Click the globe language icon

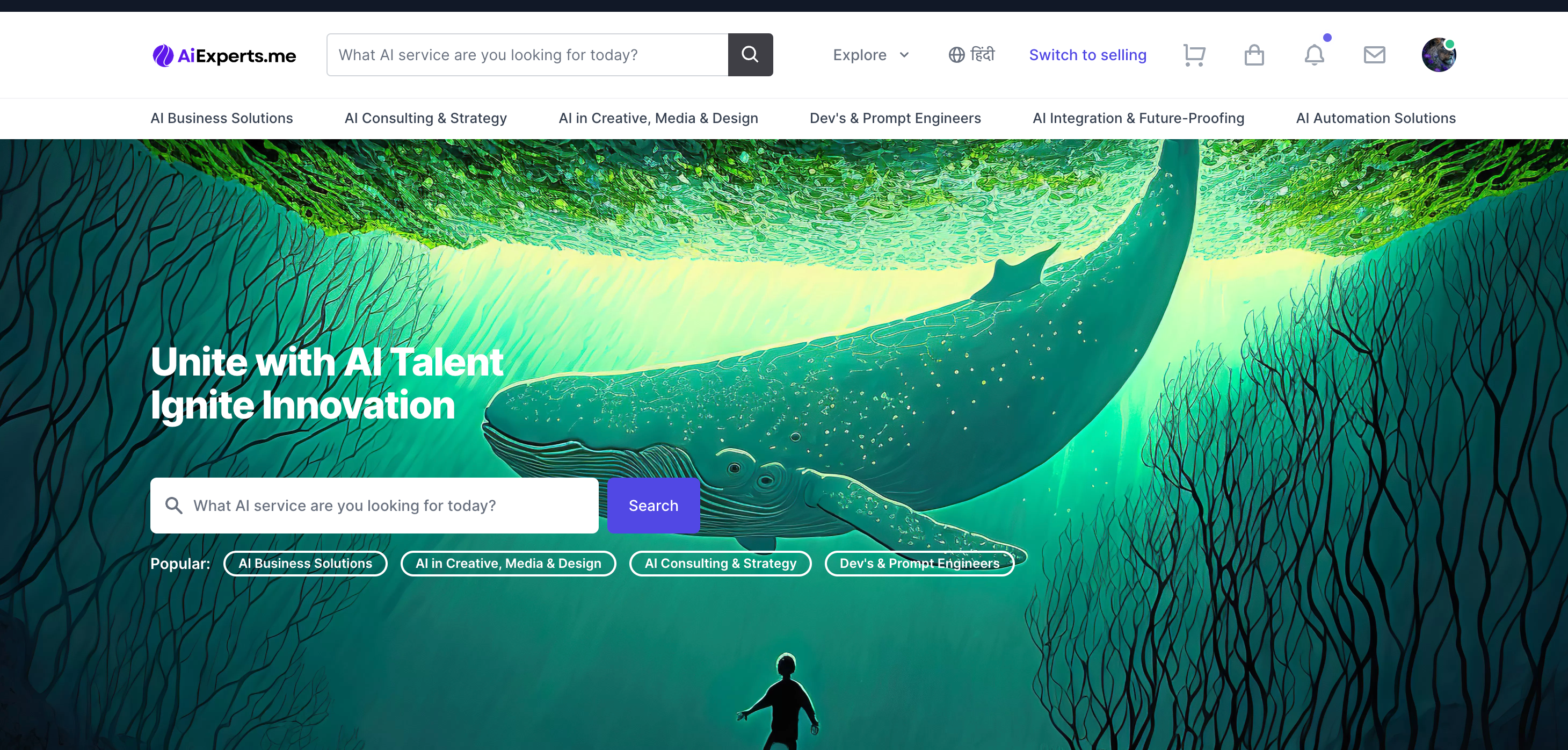(x=956, y=55)
